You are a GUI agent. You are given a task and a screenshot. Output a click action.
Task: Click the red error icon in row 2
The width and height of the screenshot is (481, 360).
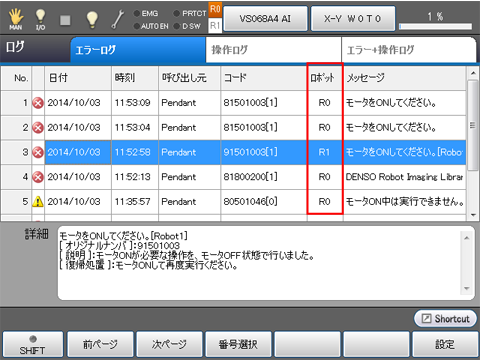coord(38,128)
